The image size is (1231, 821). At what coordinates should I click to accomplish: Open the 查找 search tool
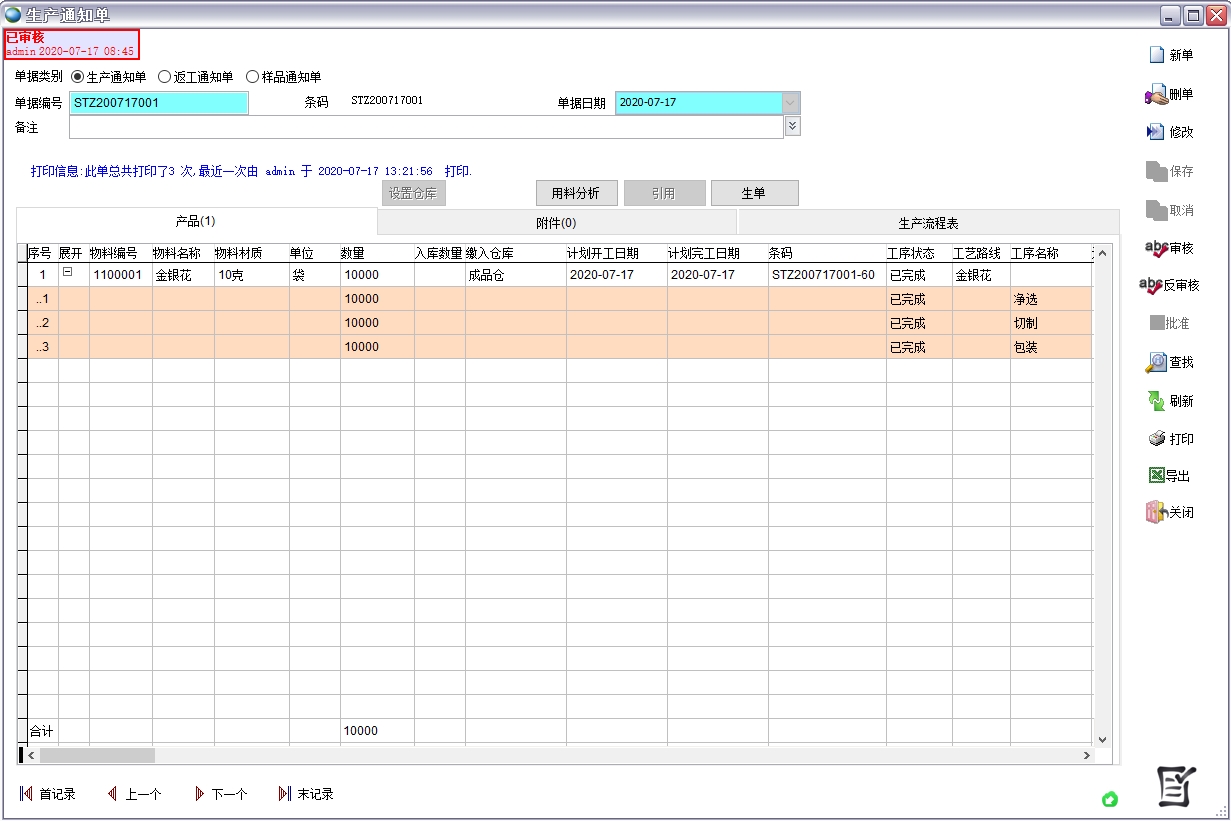point(1156,362)
